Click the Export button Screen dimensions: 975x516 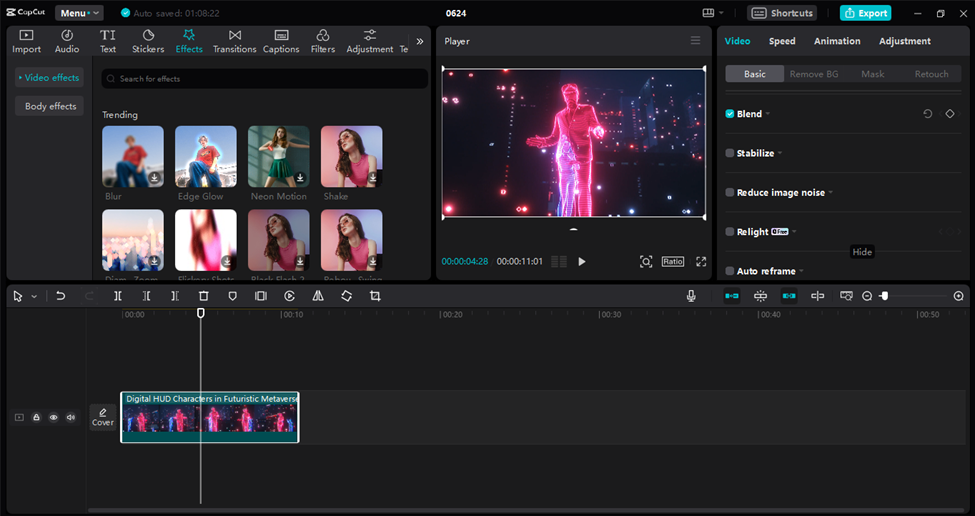point(866,12)
